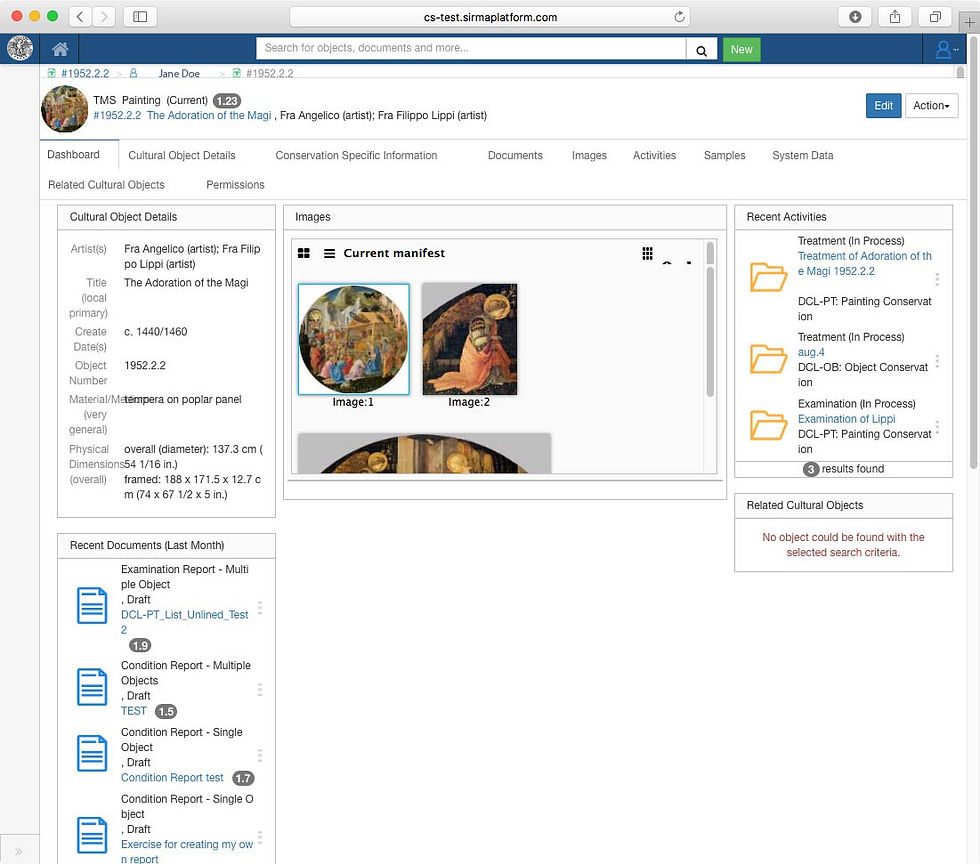Click the green New button
Viewport: 980px width, 864px height.
pos(741,49)
